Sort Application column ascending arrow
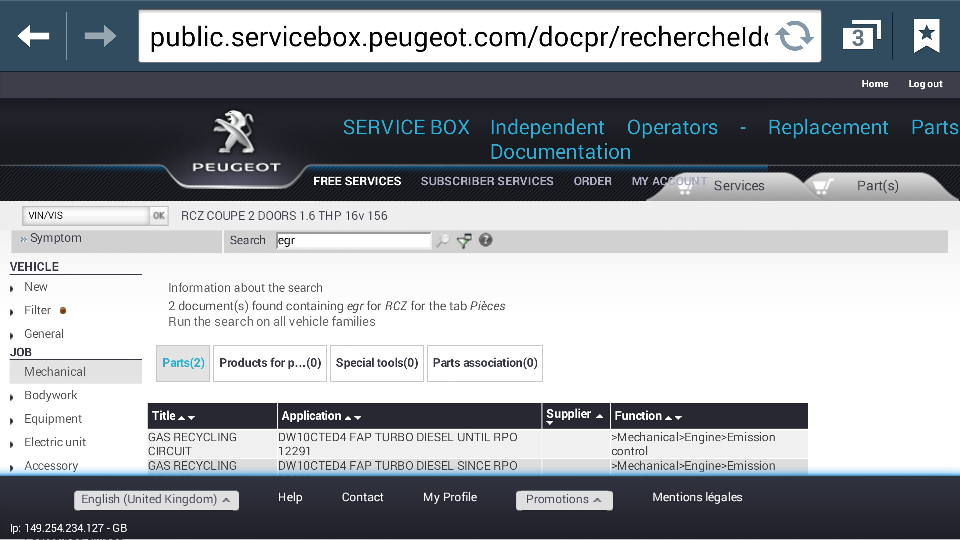The width and height of the screenshot is (960, 540). pos(348,418)
